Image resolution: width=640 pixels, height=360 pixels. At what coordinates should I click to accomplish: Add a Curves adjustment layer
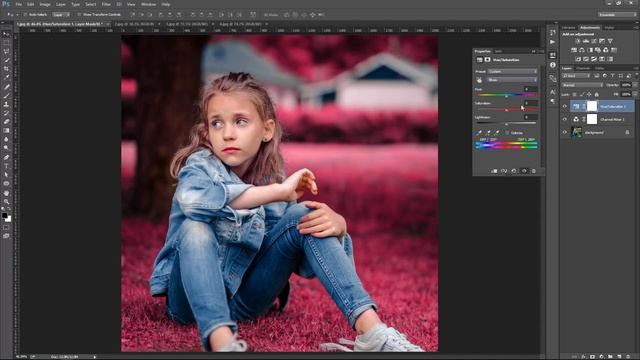(594, 41)
